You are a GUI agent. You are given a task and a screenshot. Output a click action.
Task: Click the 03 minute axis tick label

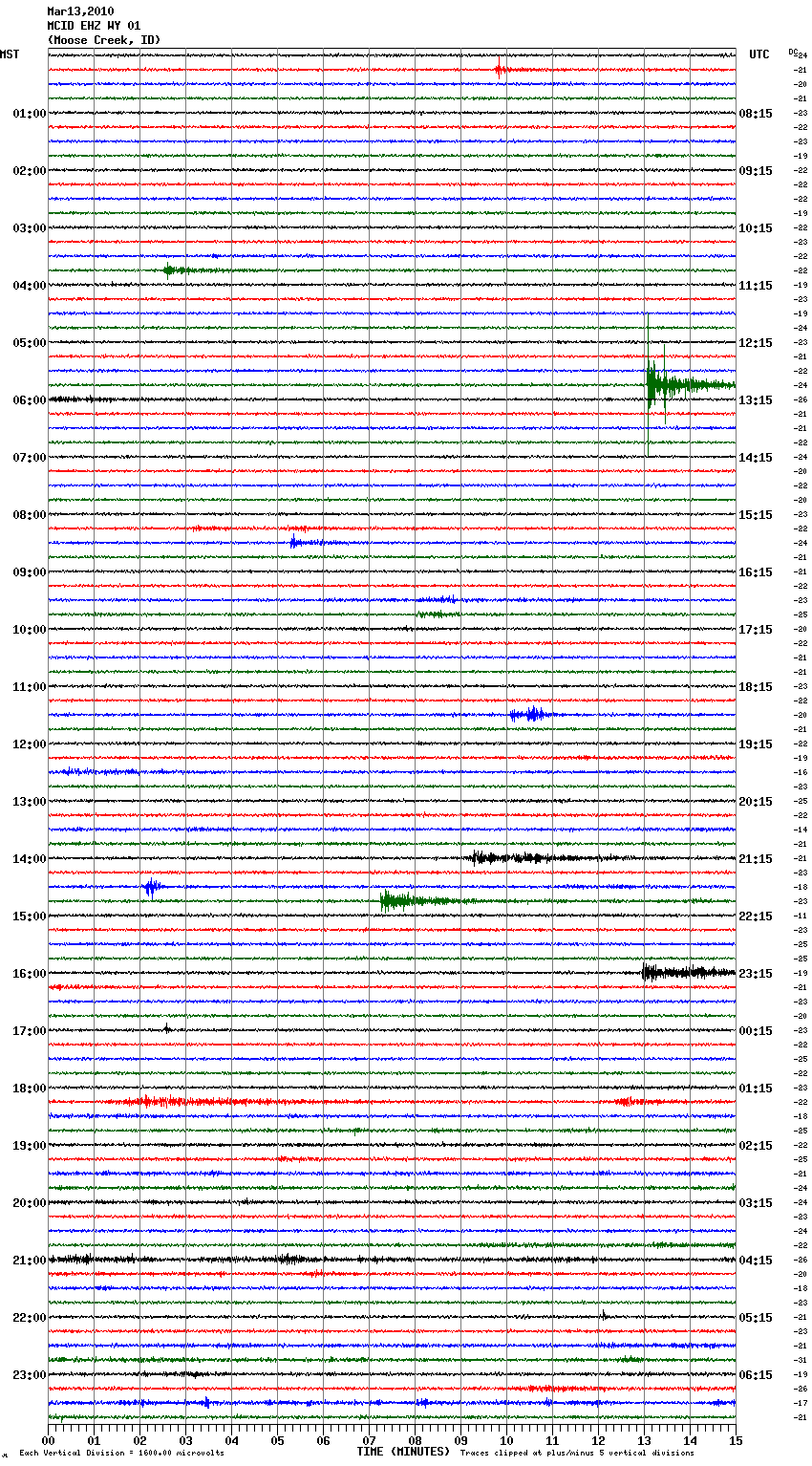[x=186, y=1440]
